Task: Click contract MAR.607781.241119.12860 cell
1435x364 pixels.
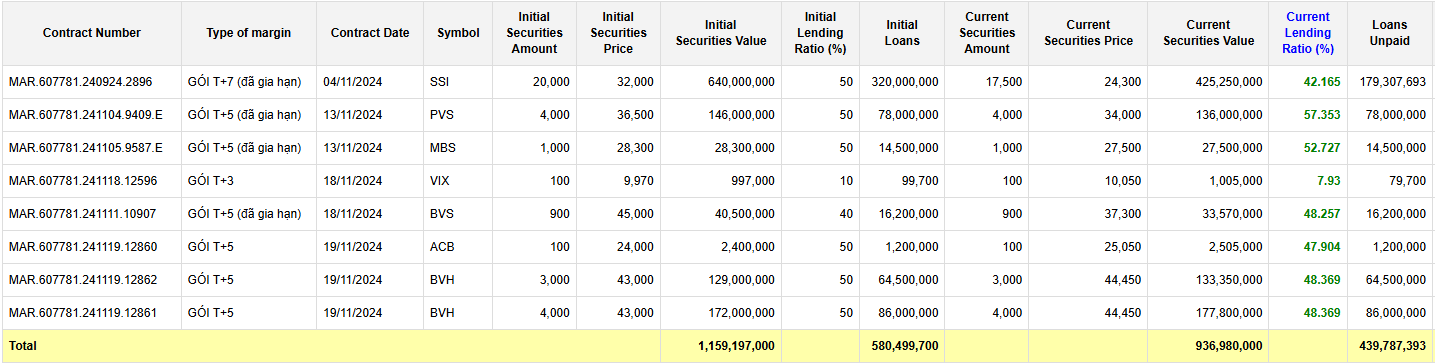Action: [92, 247]
